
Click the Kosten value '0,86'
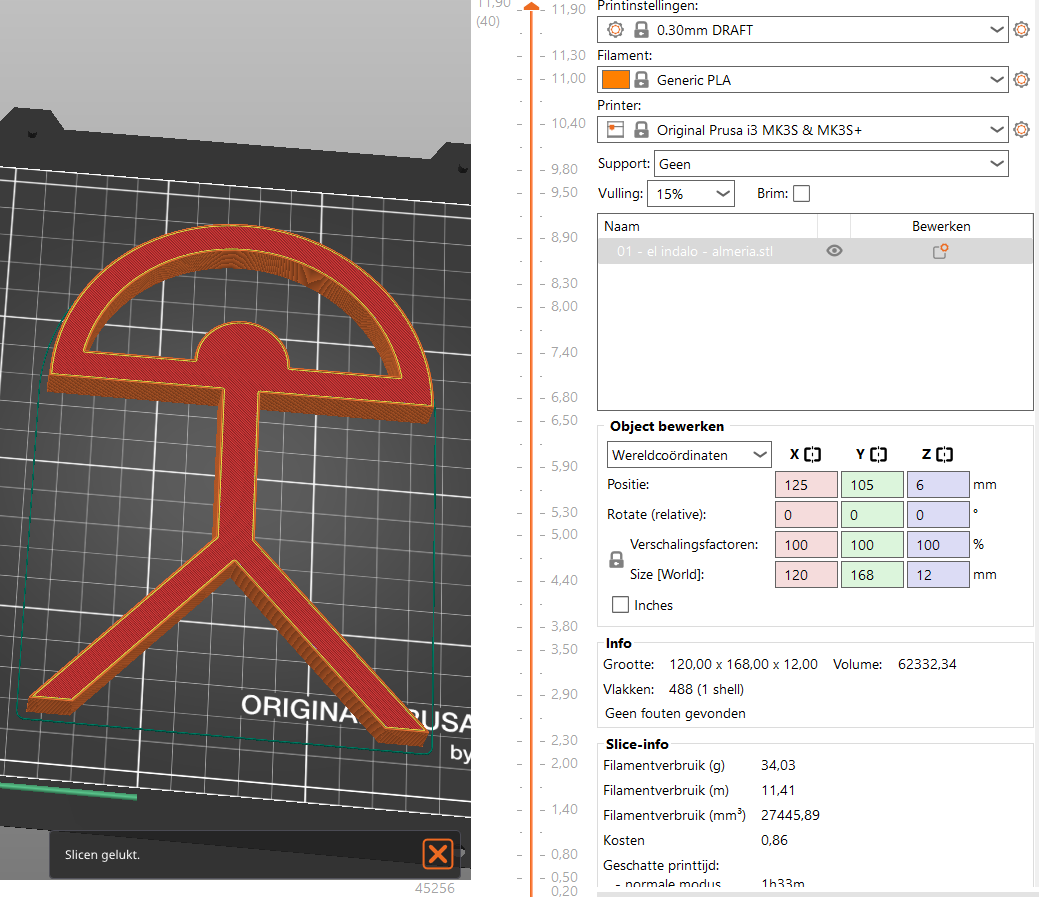click(774, 840)
